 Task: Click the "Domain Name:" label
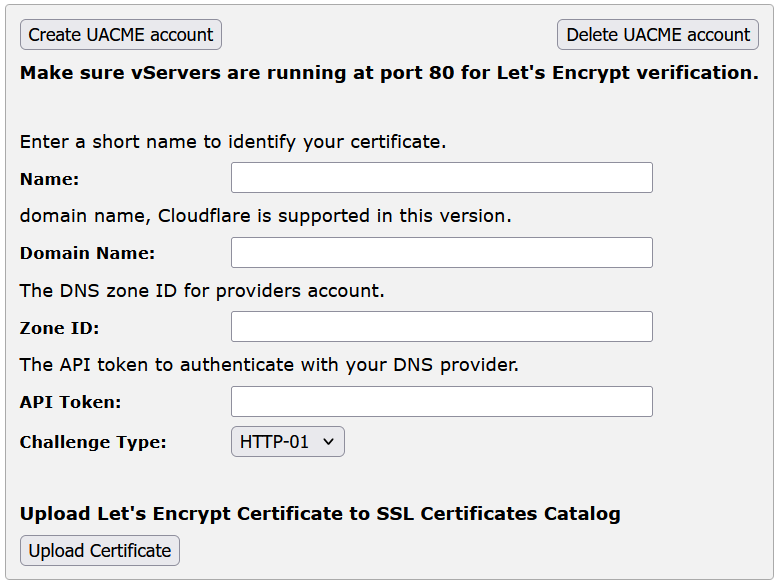(87, 254)
